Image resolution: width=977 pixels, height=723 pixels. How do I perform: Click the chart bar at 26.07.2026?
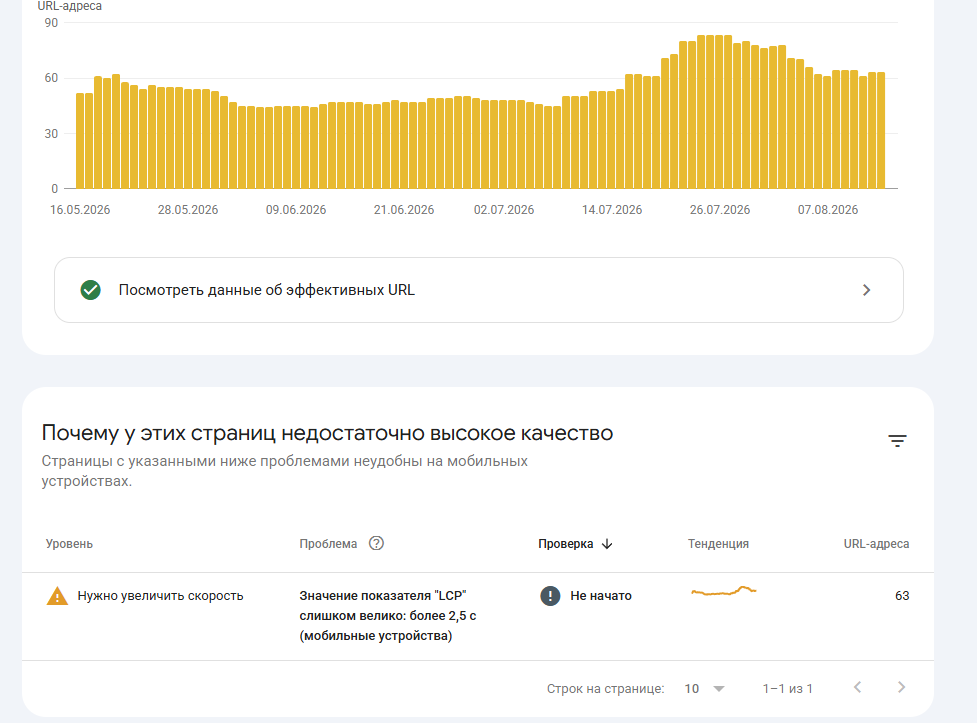point(720,112)
